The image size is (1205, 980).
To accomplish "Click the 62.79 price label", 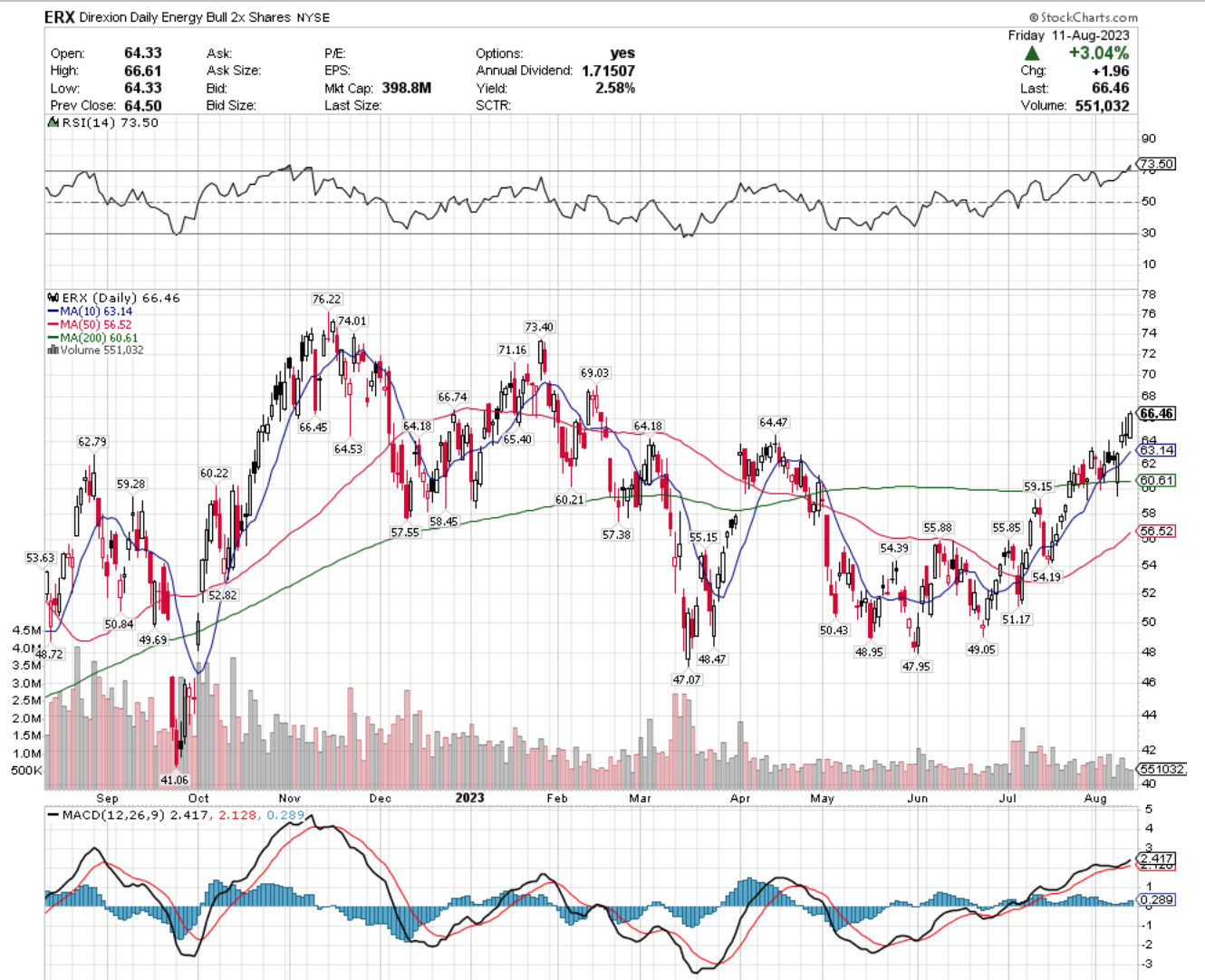I will (x=92, y=442).
